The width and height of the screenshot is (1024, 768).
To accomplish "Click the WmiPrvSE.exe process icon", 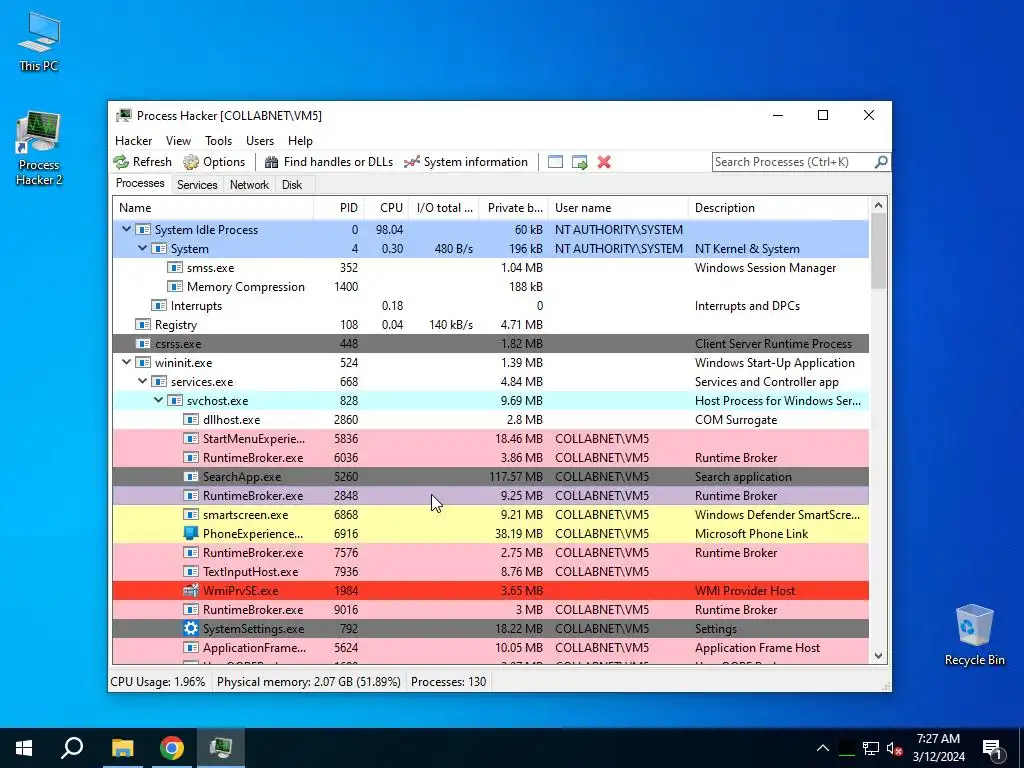I will click(x=191, y=590).
